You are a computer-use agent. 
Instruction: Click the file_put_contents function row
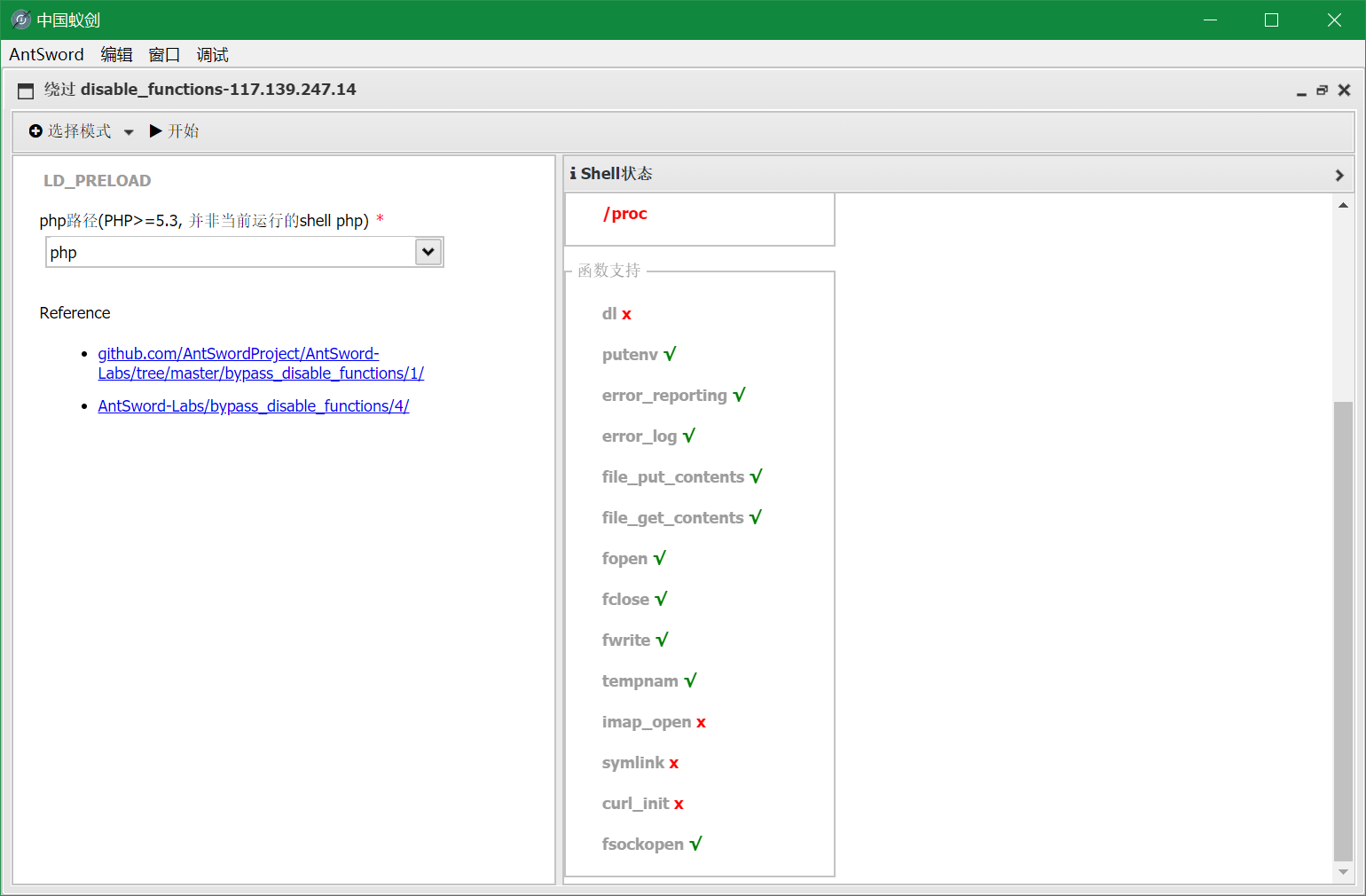pyautogui.click(x=682, y=476)
